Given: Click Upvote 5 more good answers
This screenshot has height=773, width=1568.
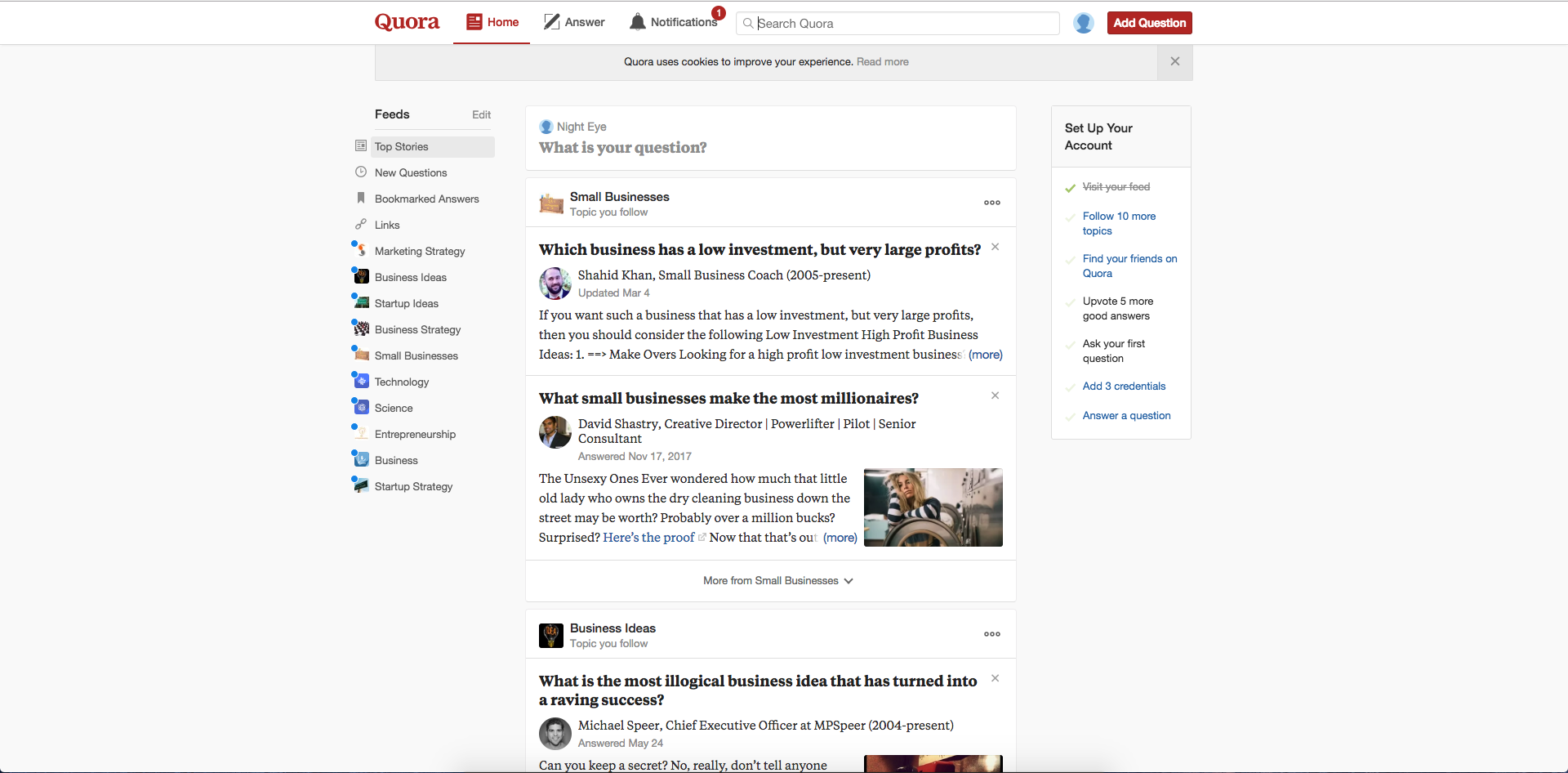Looking at the screenshot, I should coord(1117,309).
